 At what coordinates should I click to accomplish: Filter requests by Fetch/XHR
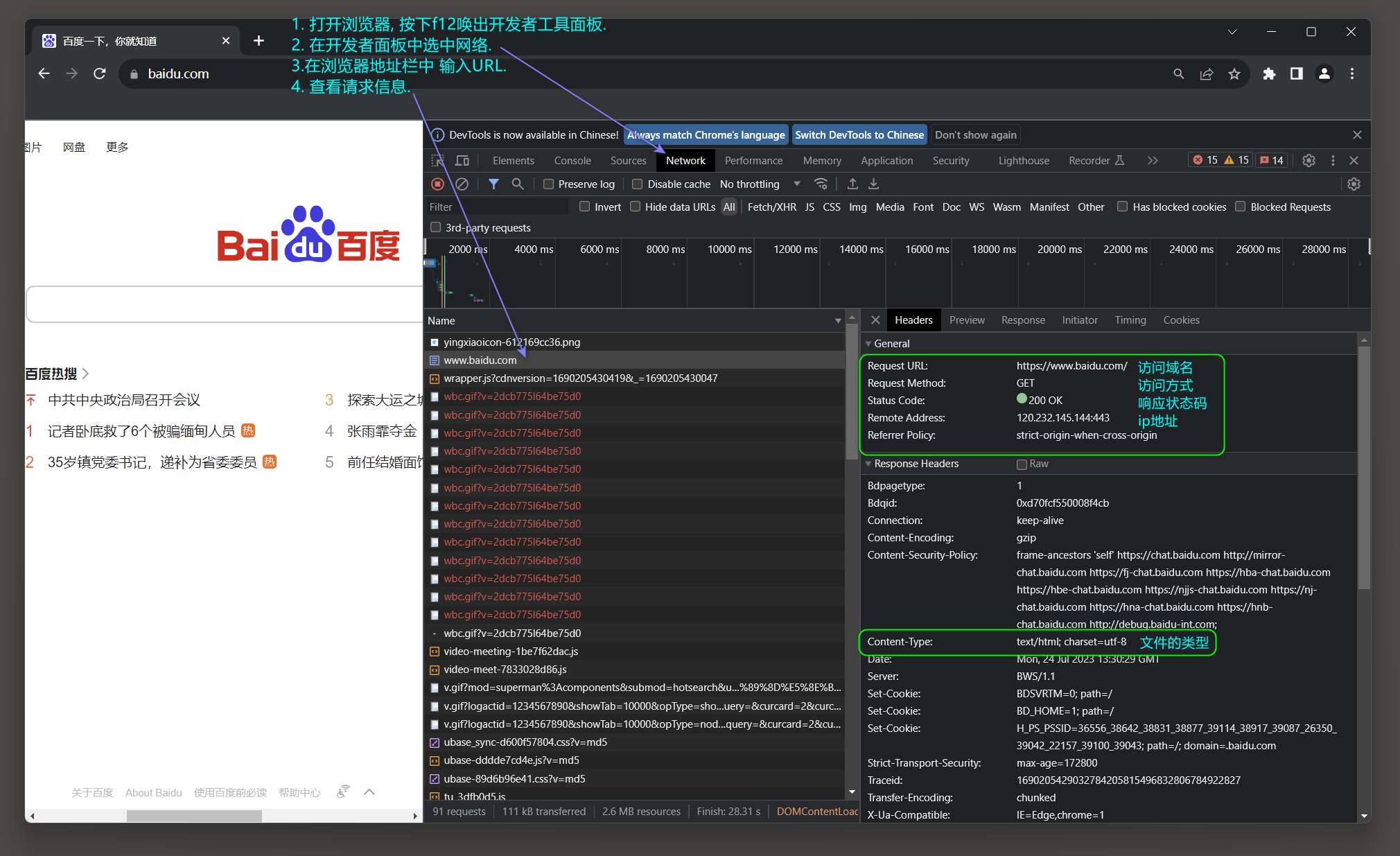click(772, 207)
